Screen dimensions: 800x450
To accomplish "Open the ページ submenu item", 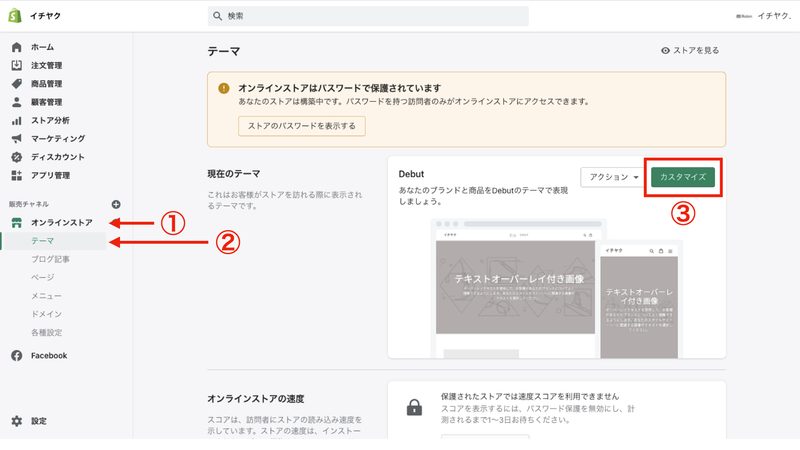I will pos(42,278).
